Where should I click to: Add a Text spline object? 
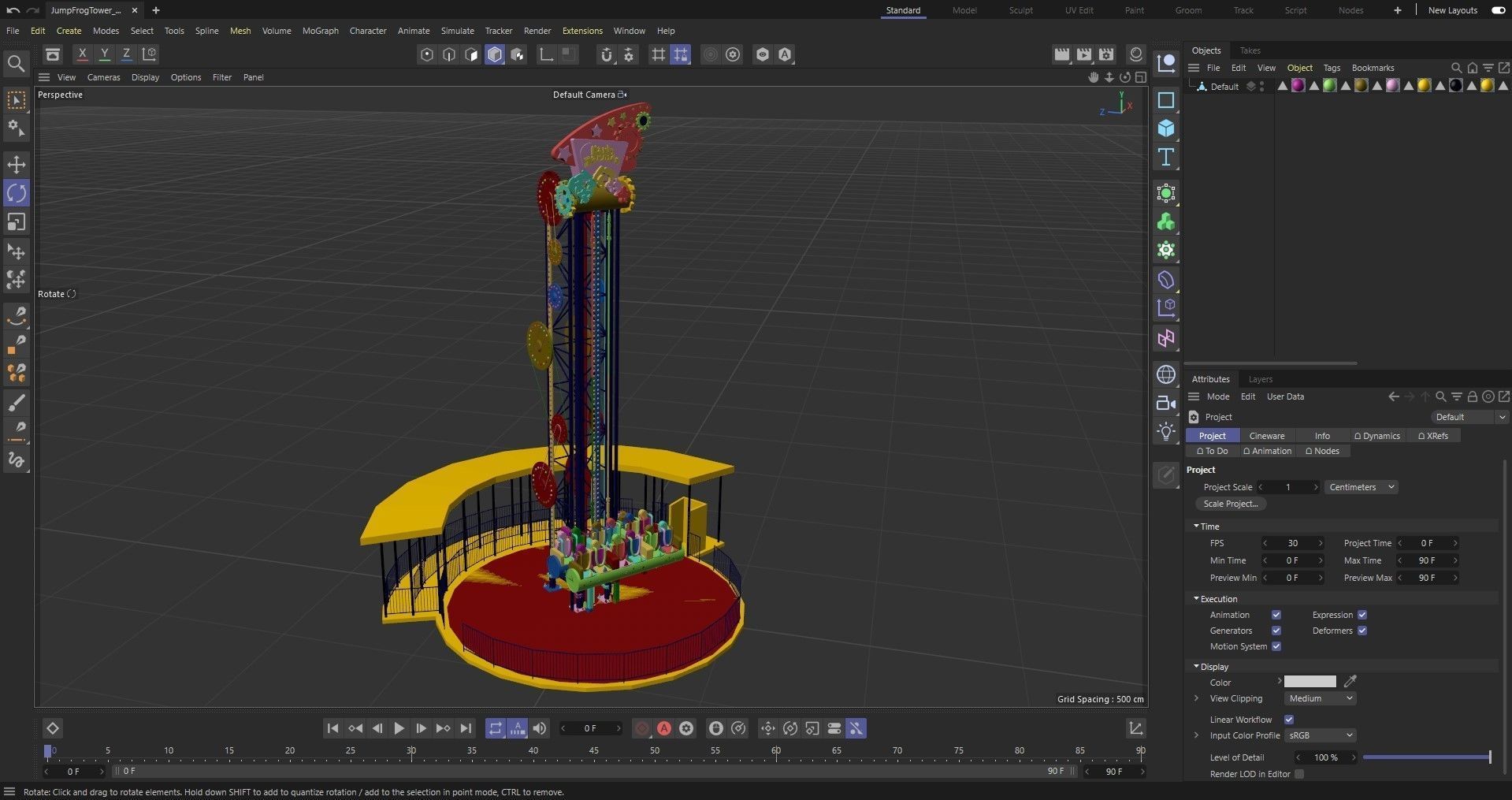coord(1166,157)
